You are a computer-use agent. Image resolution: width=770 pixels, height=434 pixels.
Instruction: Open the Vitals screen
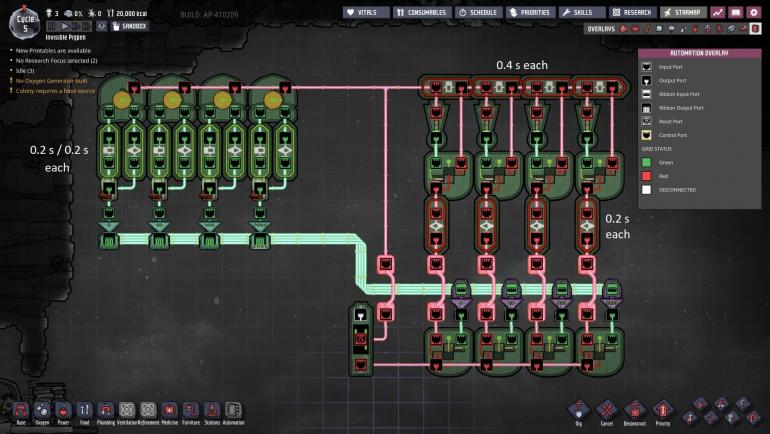(366, 12)
